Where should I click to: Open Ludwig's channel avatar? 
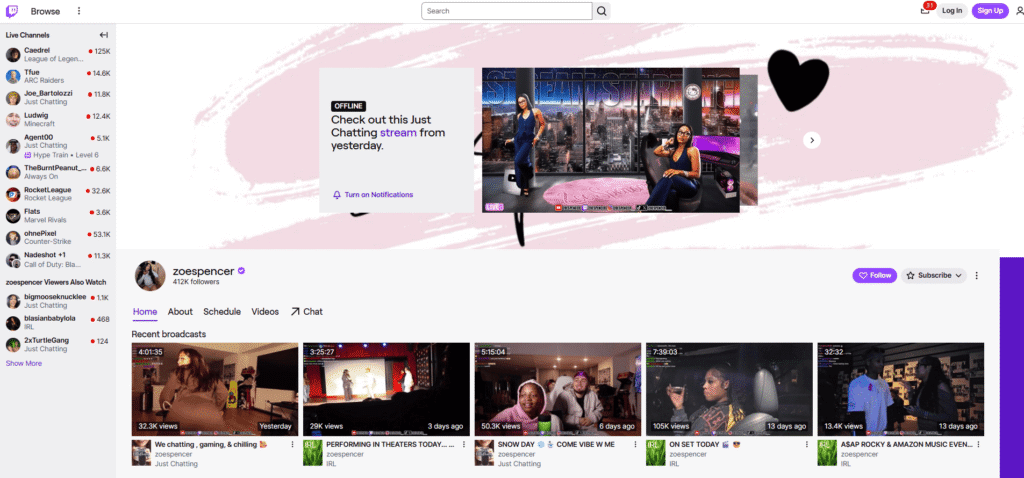pos(13,120)
